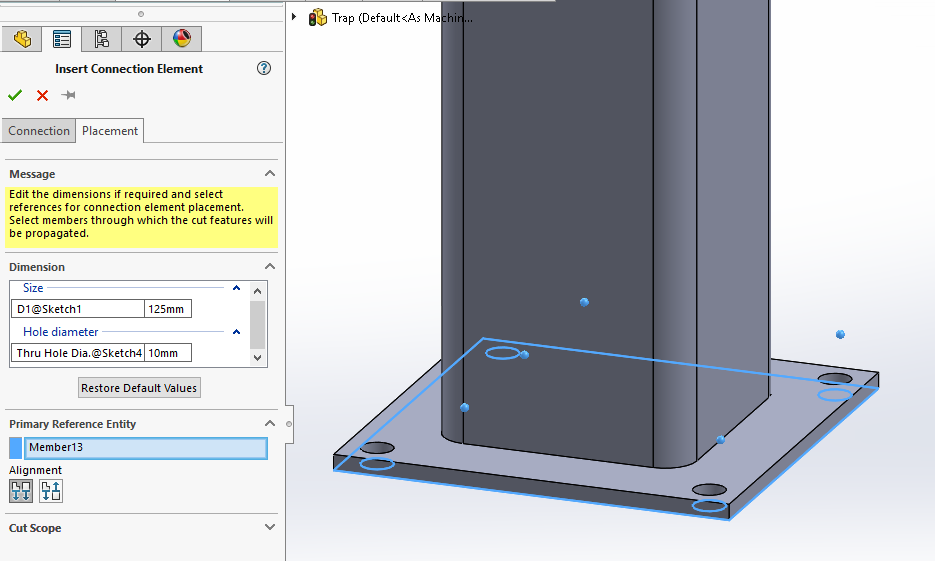Collapse the Dimension section

270,266
